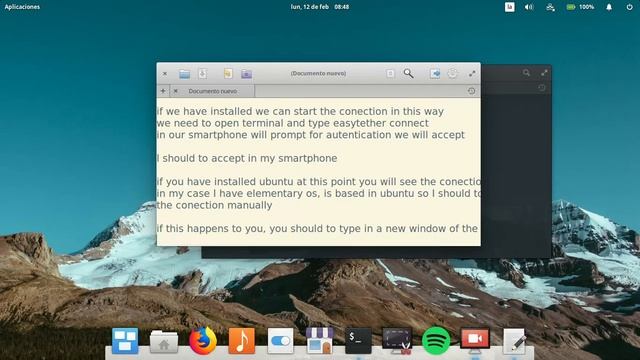Click the line starting 'in my case I have elementary'
The image size is (640, 360).
319,193
